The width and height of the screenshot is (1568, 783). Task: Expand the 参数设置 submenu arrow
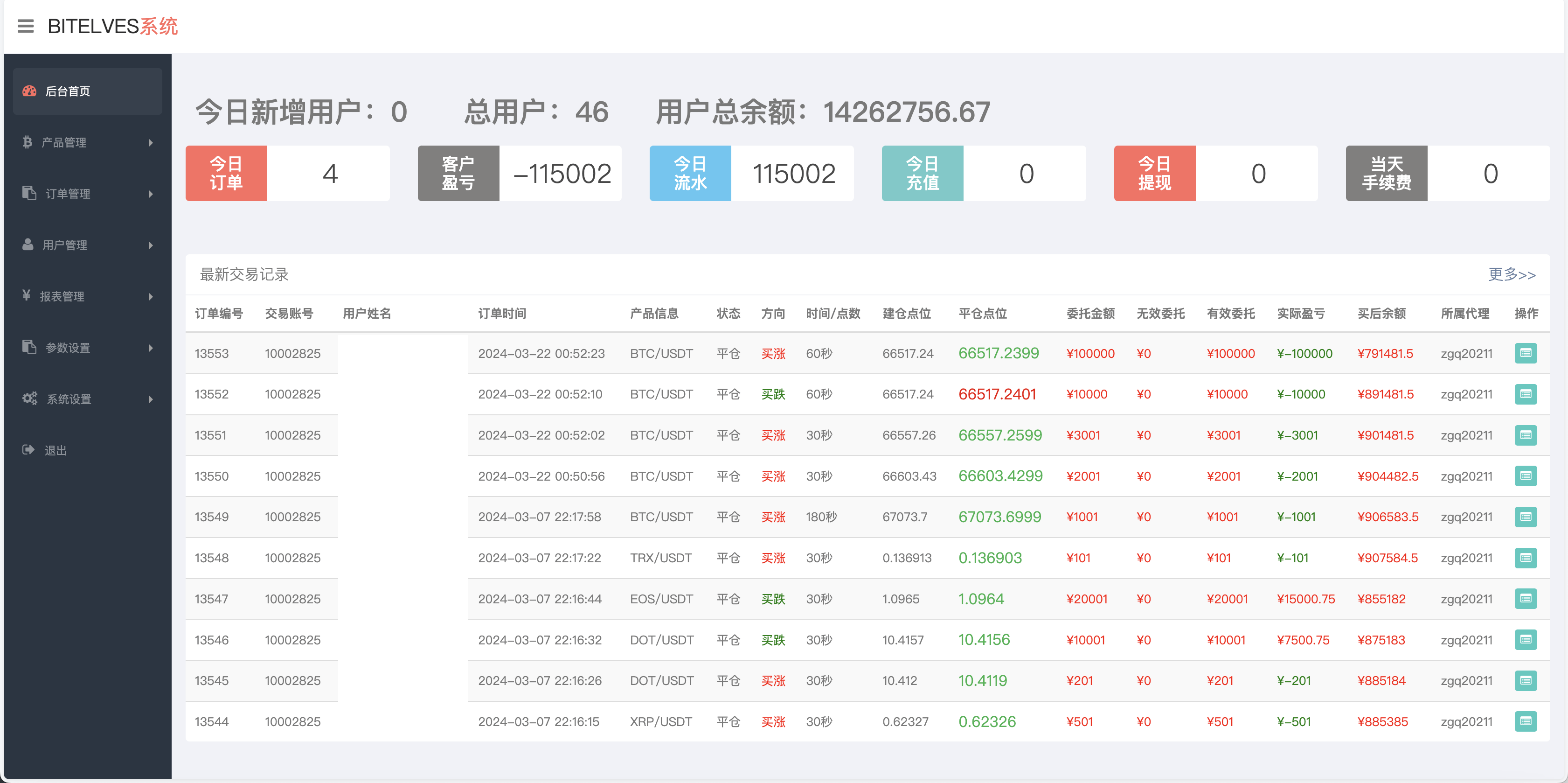151,348
